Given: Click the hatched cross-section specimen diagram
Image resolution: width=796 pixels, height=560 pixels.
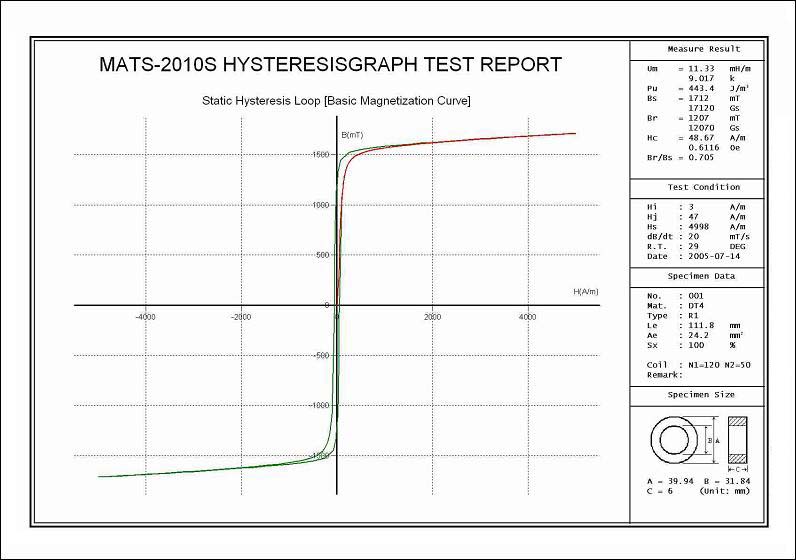Looking at the screenshot, I should (x=738, y=440).
